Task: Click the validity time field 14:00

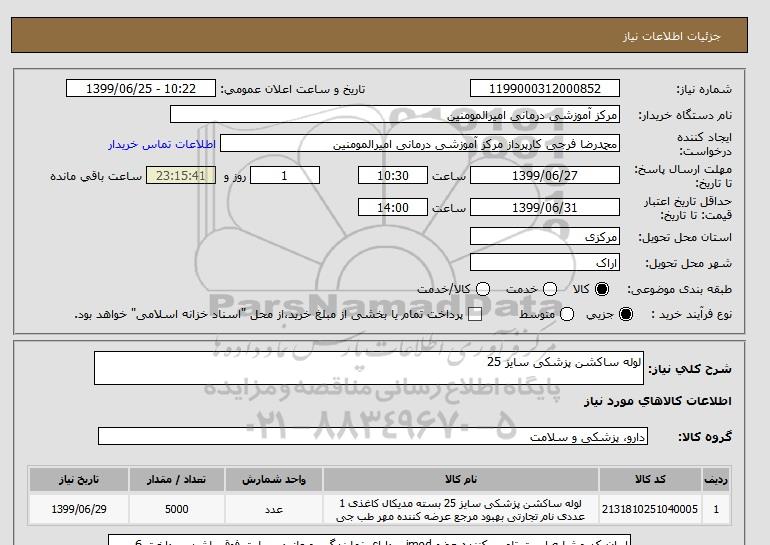Action: [393, 207]
